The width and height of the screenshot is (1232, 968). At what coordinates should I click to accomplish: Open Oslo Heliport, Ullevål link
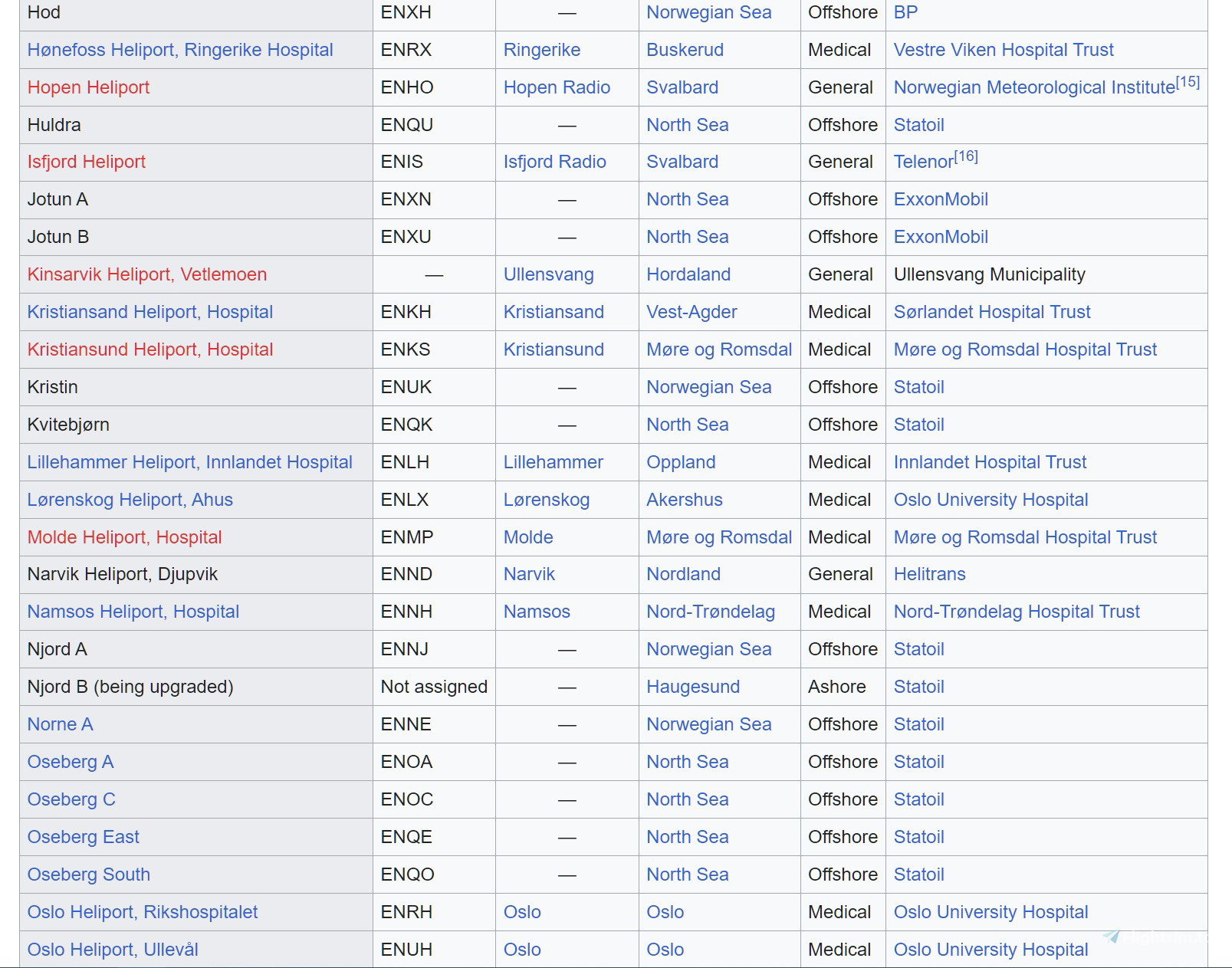pos(113,950)
